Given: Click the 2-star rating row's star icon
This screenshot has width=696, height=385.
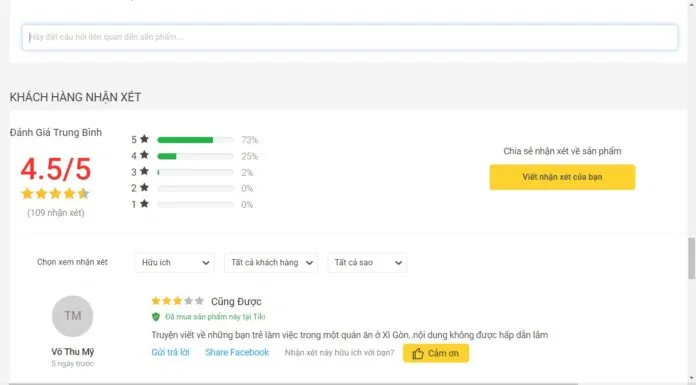Looking at the screenshot, I should click(x=144, y=187).
